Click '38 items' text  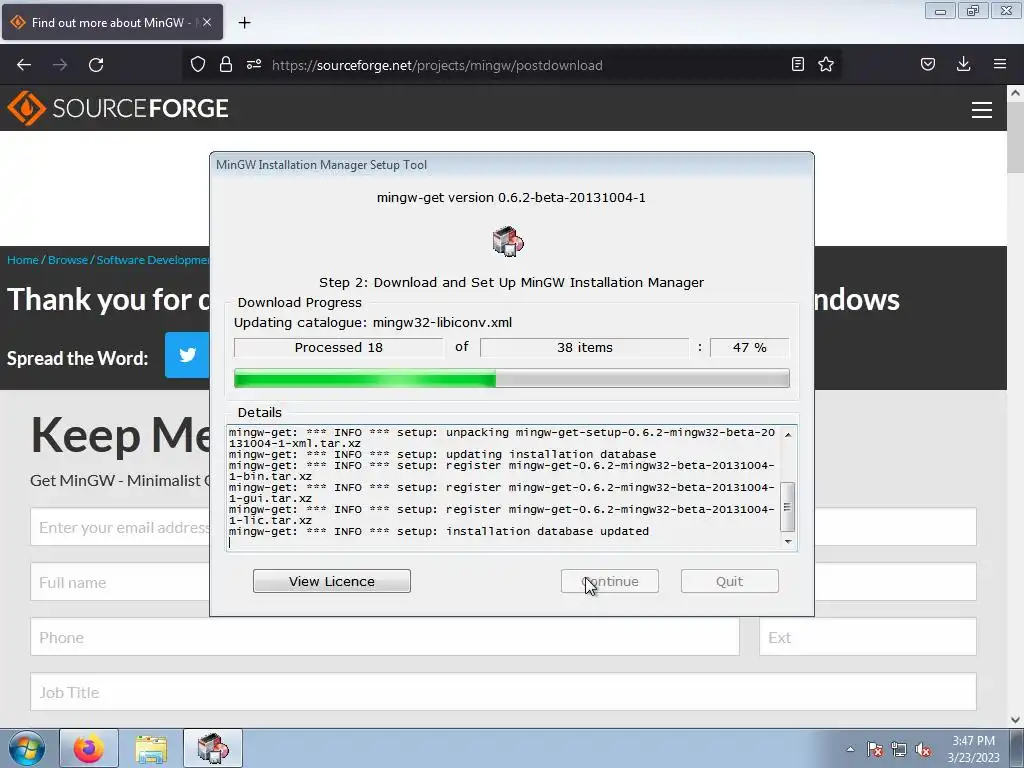pyautogui.click(x=584, y=347)
